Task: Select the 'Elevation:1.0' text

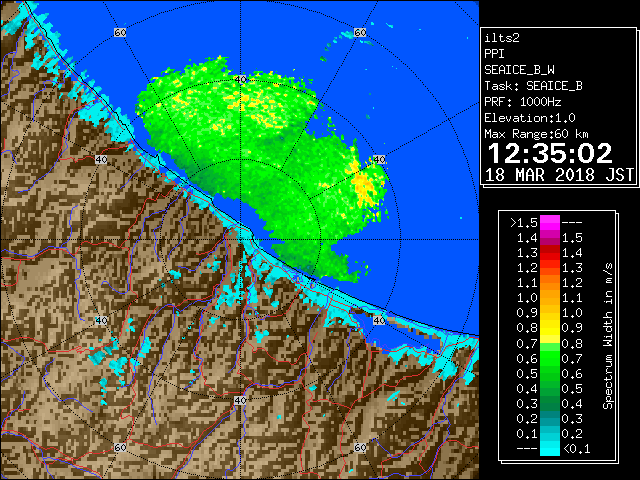Action: pyautogui.click(x=530, y=118)
